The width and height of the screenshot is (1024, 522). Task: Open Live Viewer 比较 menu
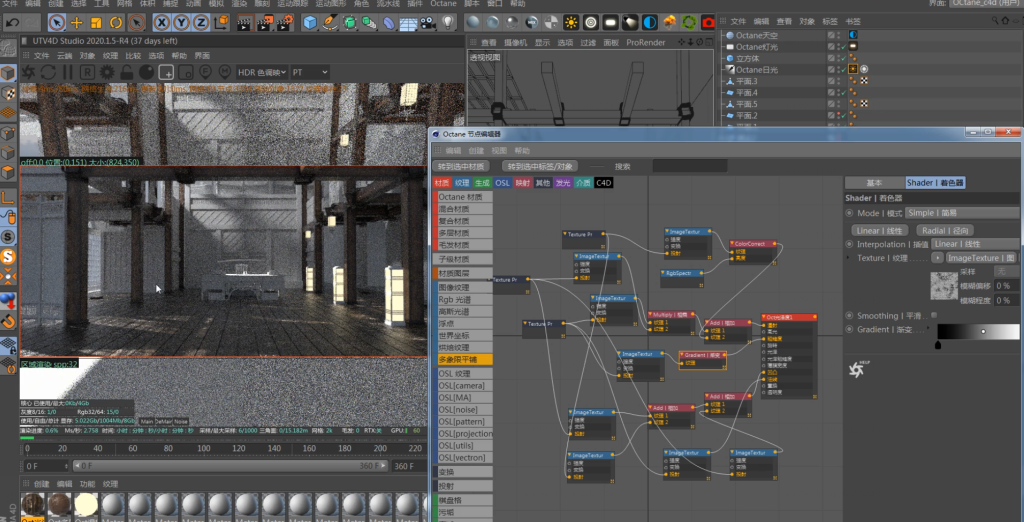point(133,56)
